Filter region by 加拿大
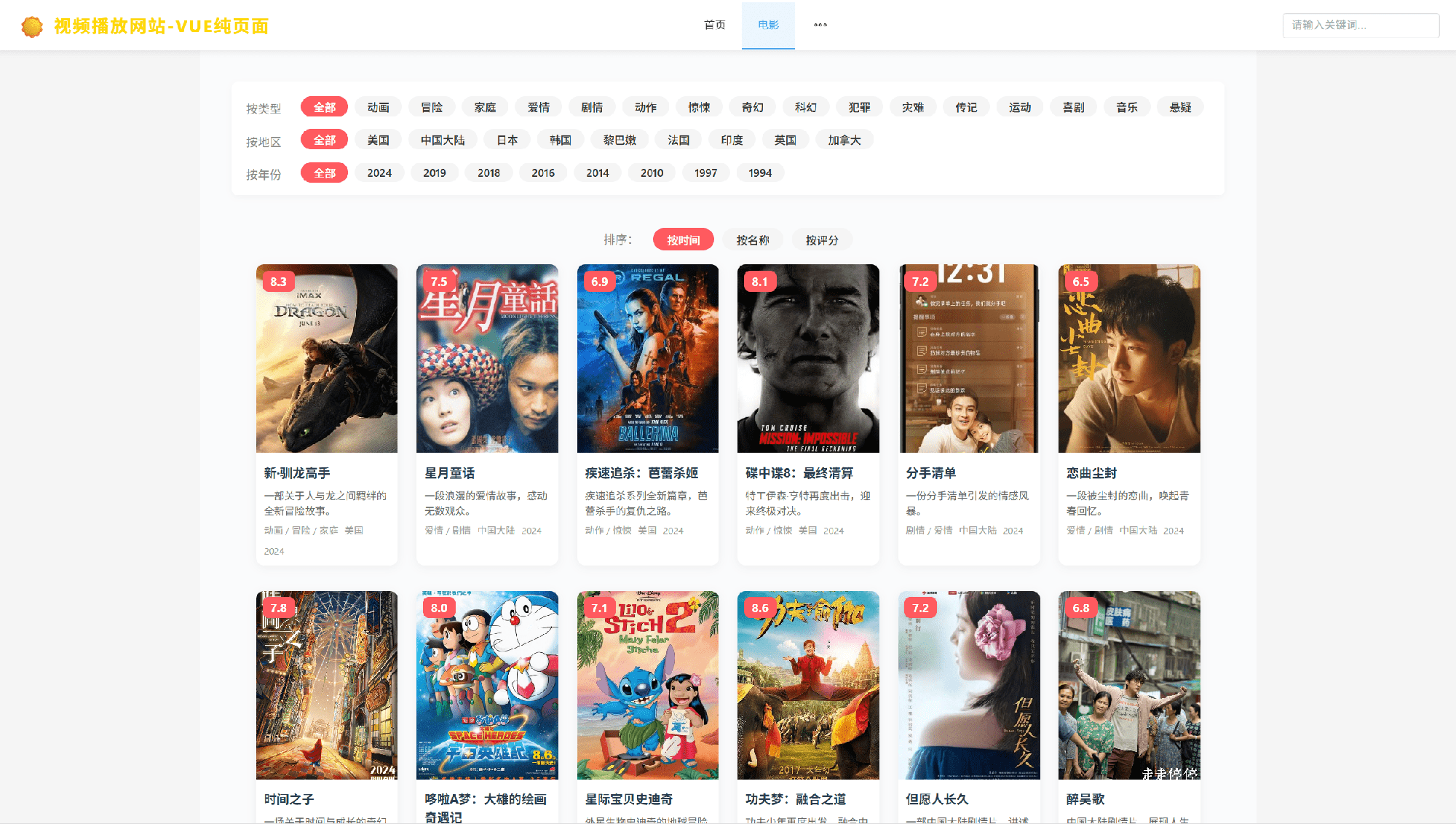Screen dimensions: 1456x824 tap(844, 140)
